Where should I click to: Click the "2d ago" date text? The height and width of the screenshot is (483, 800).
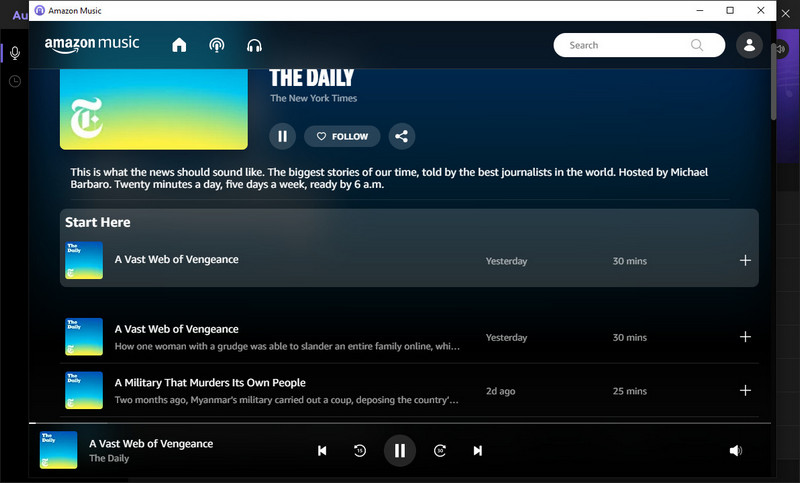pos(501,391)
